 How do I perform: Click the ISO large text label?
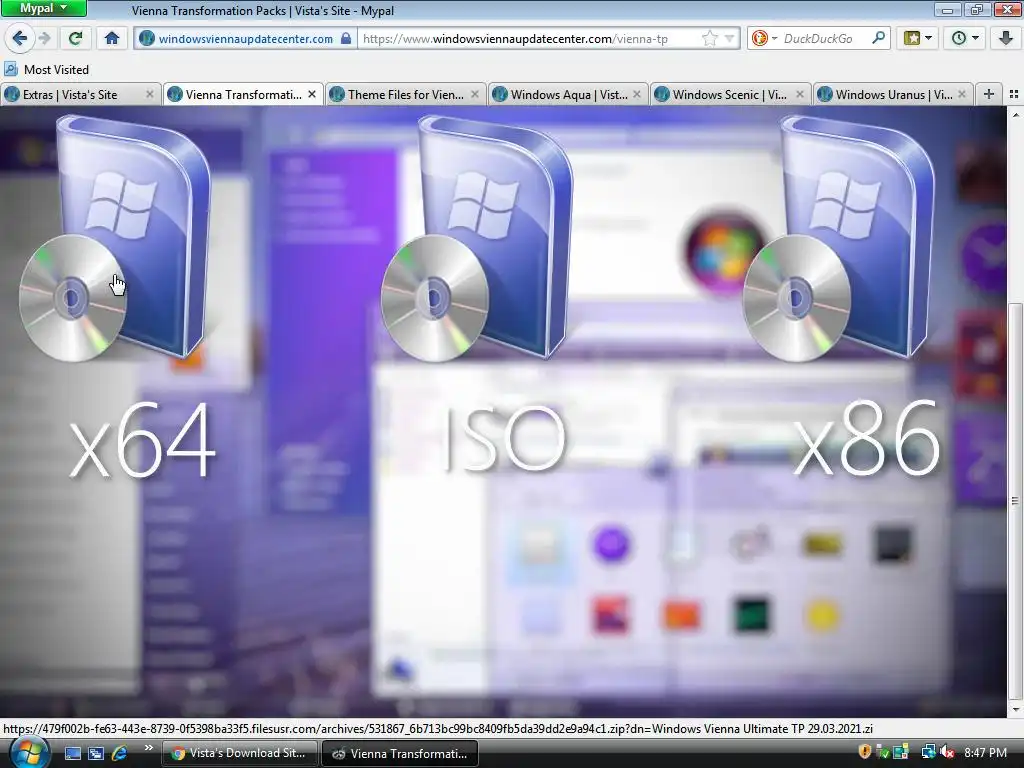pos(505,439)
